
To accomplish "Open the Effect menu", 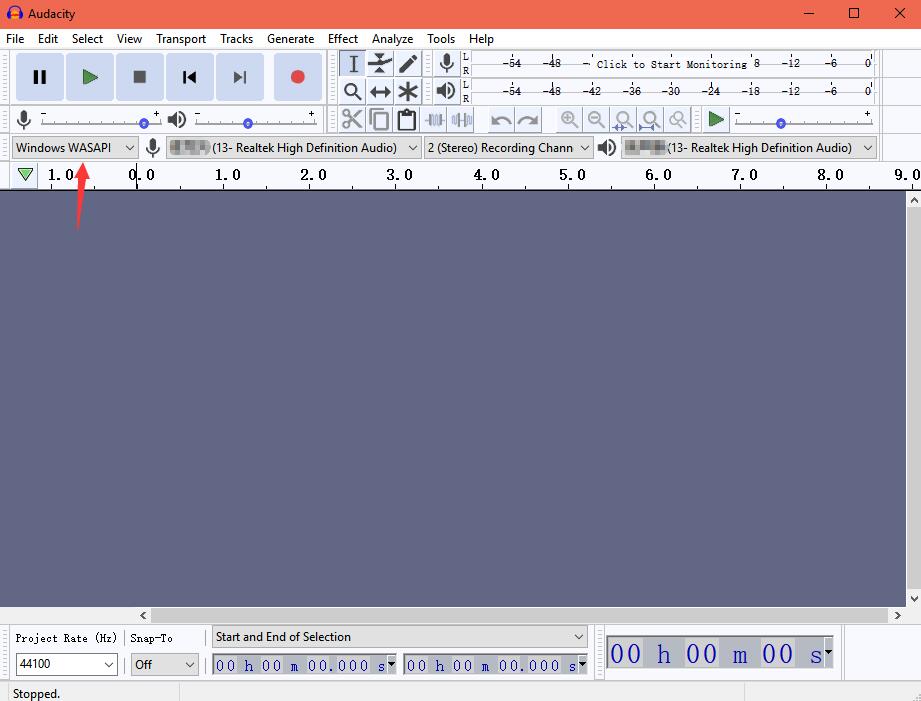I will pos(343,39).
